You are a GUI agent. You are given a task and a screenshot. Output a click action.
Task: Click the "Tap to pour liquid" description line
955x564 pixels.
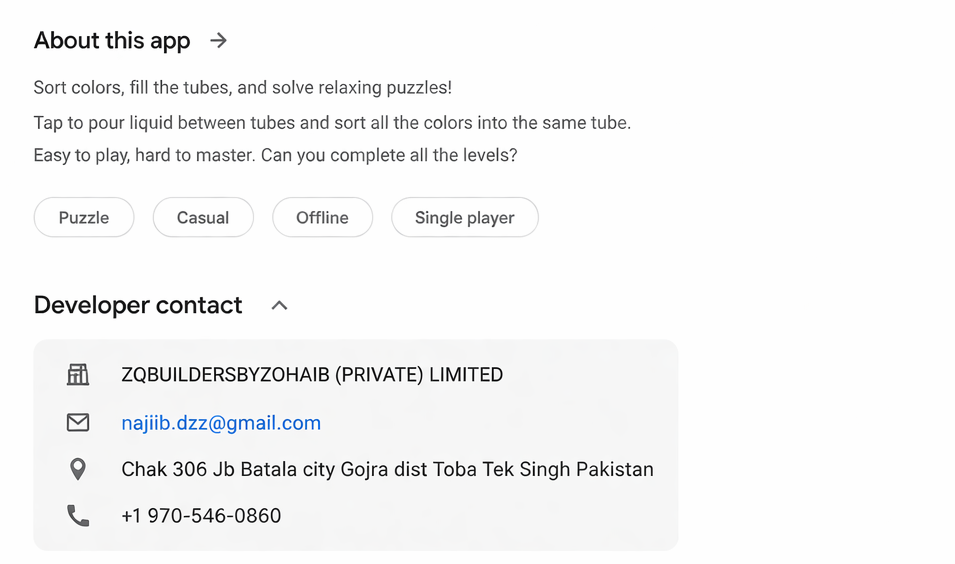click(x=332, y=123)
